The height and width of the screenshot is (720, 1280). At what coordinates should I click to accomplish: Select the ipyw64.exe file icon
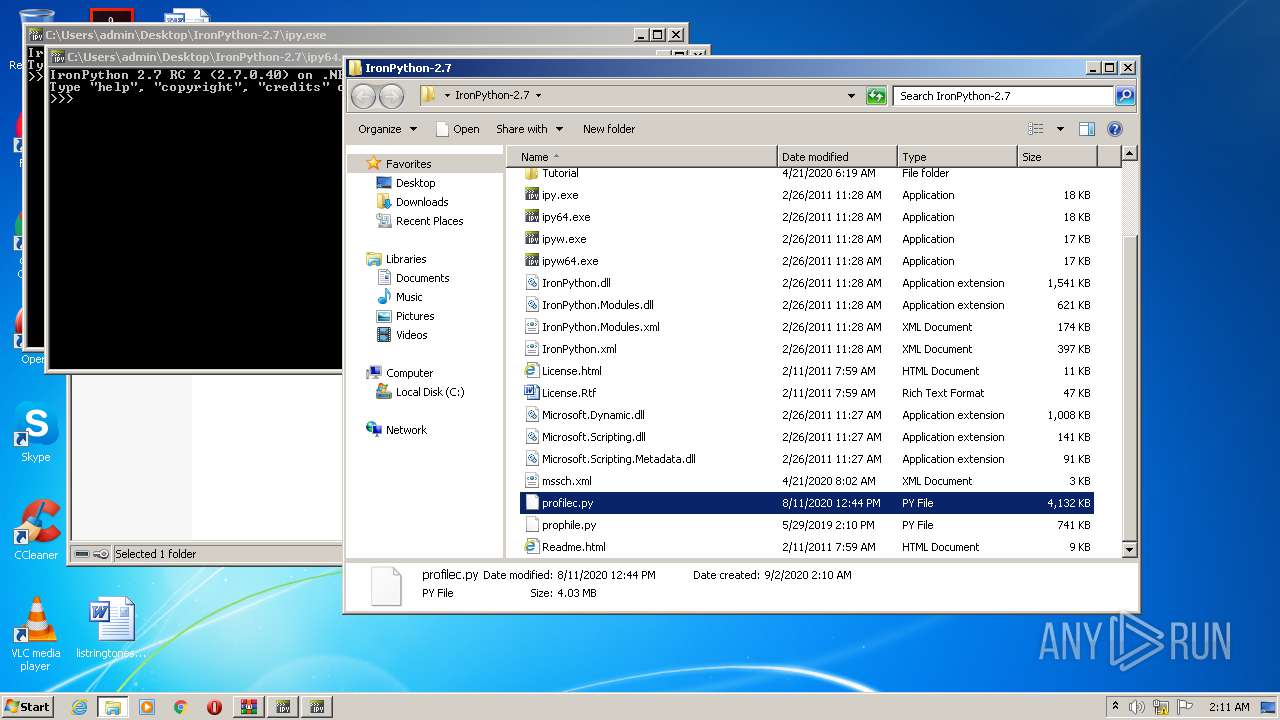[x=532, y=261]
